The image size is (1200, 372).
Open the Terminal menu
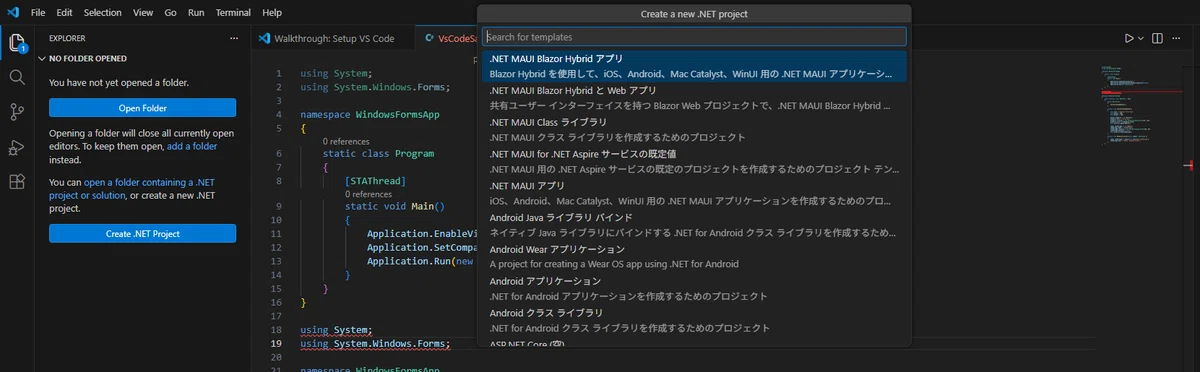pos(234,13)
